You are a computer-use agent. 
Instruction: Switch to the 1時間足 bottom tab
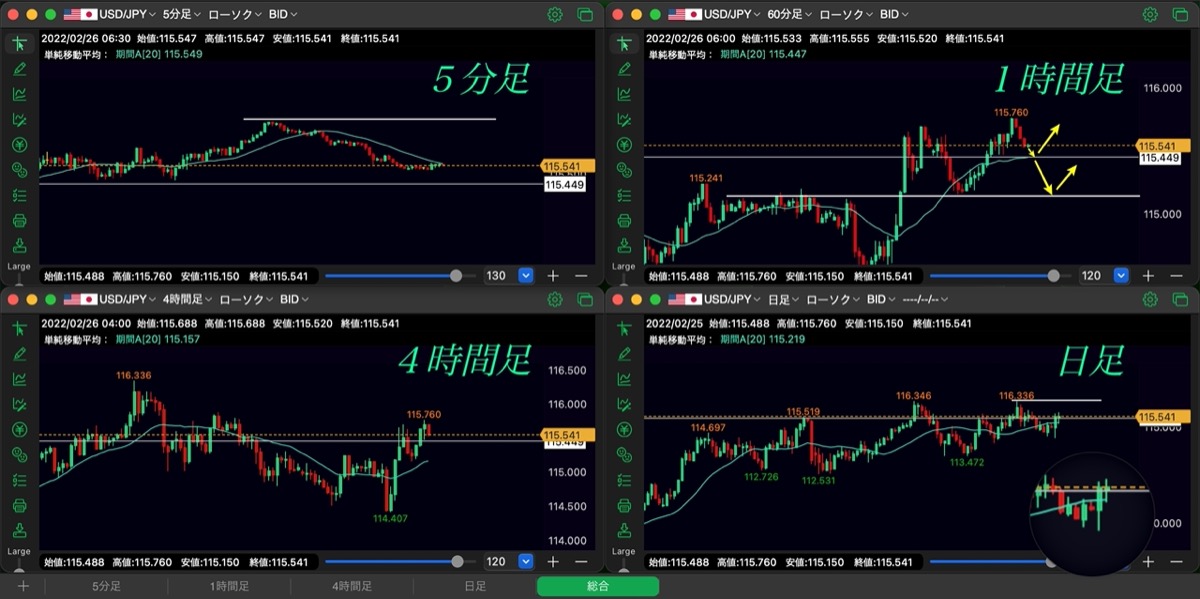(229, 586)
